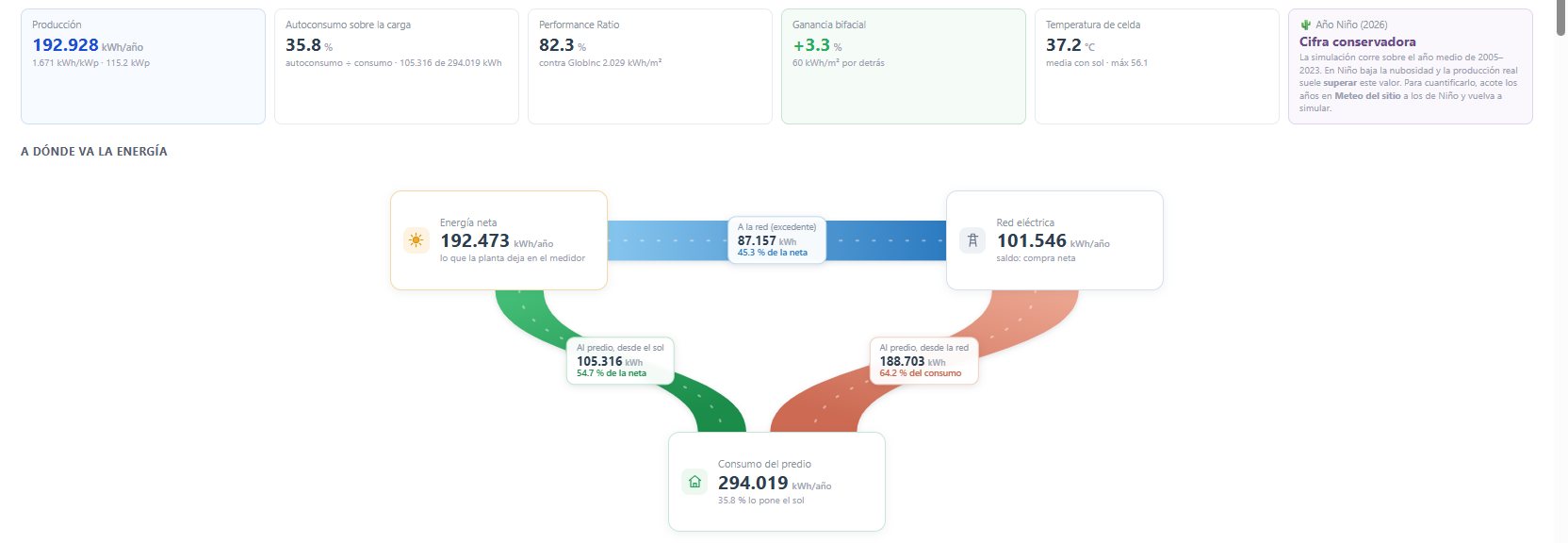The image size is (1568, 543).
Task: Click the house icon in Consumo del predio
Action: 694,482
